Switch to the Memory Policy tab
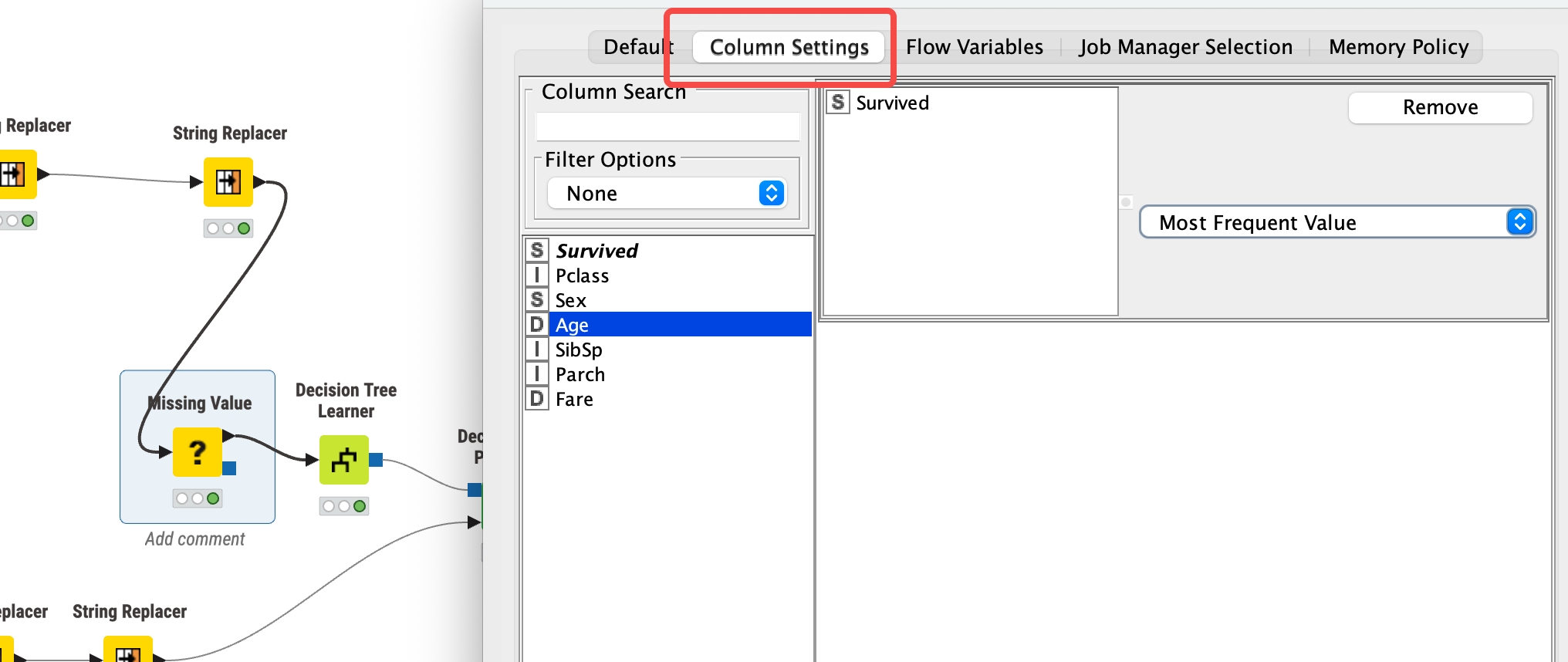Screen dimensions: 1568x662 click(x=1398, y=47)
